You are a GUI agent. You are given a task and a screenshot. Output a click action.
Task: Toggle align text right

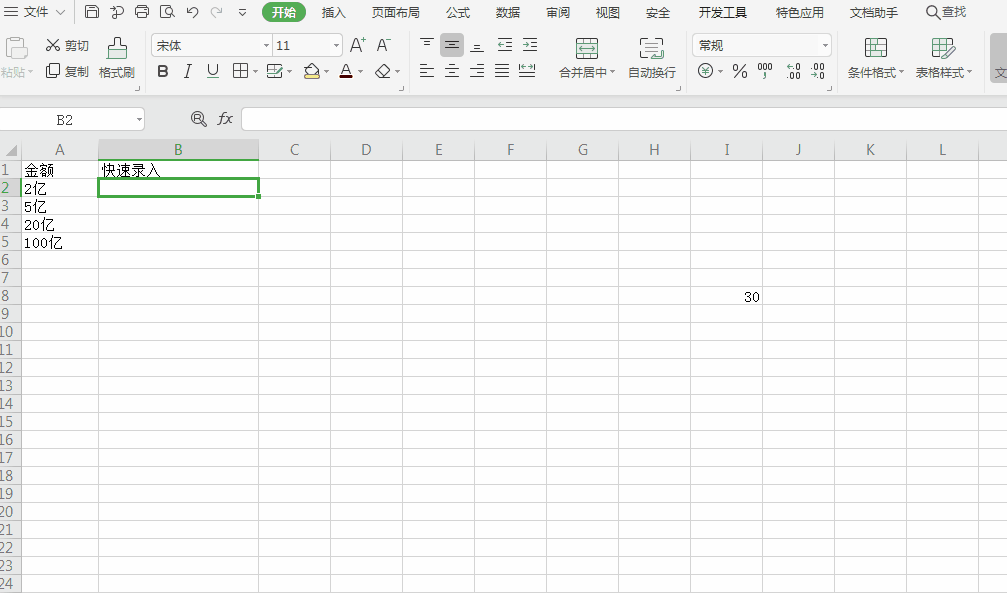(x=477, y=71)
